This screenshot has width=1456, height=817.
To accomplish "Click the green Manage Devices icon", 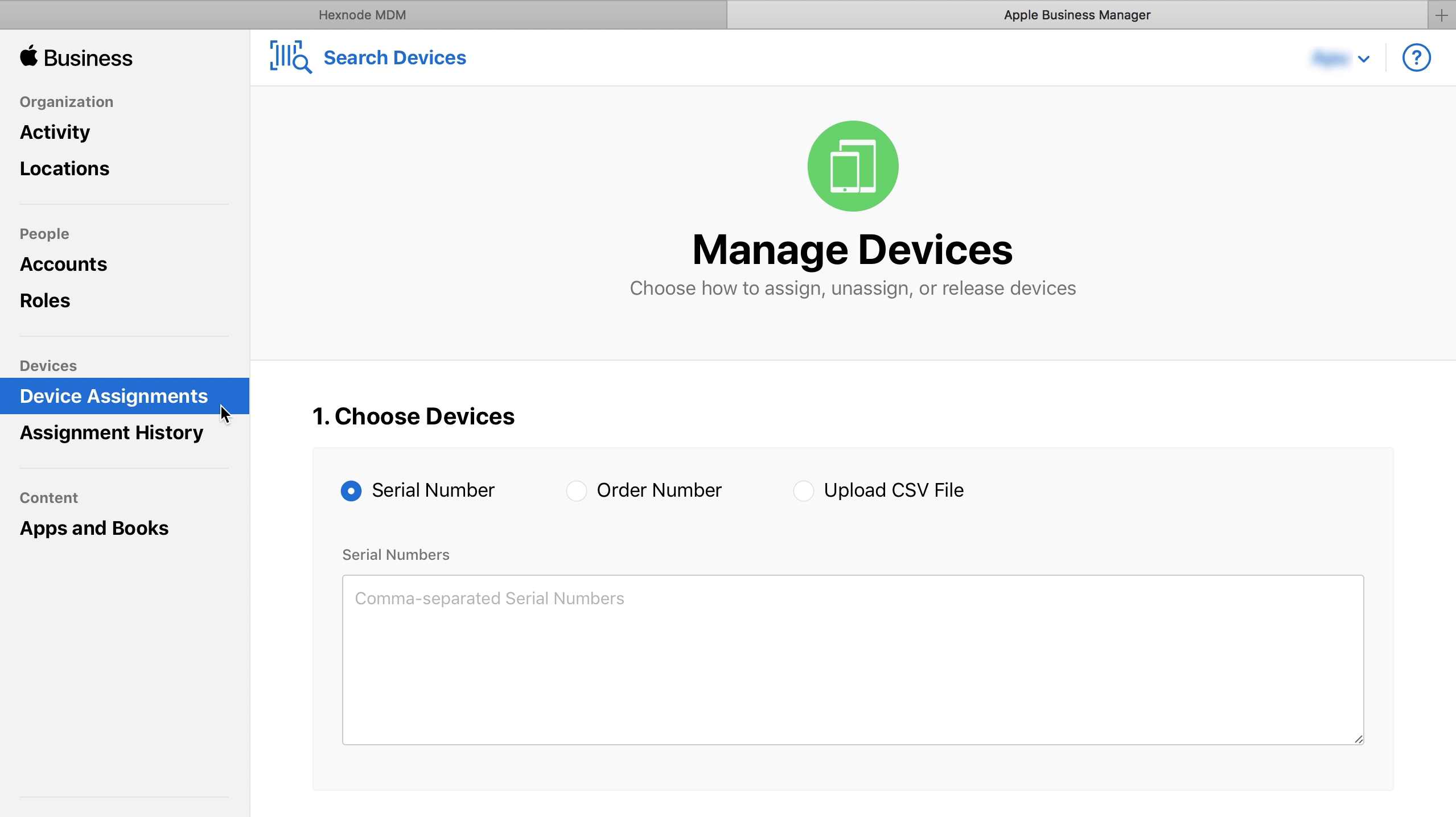I will click(x=853, y=166).
